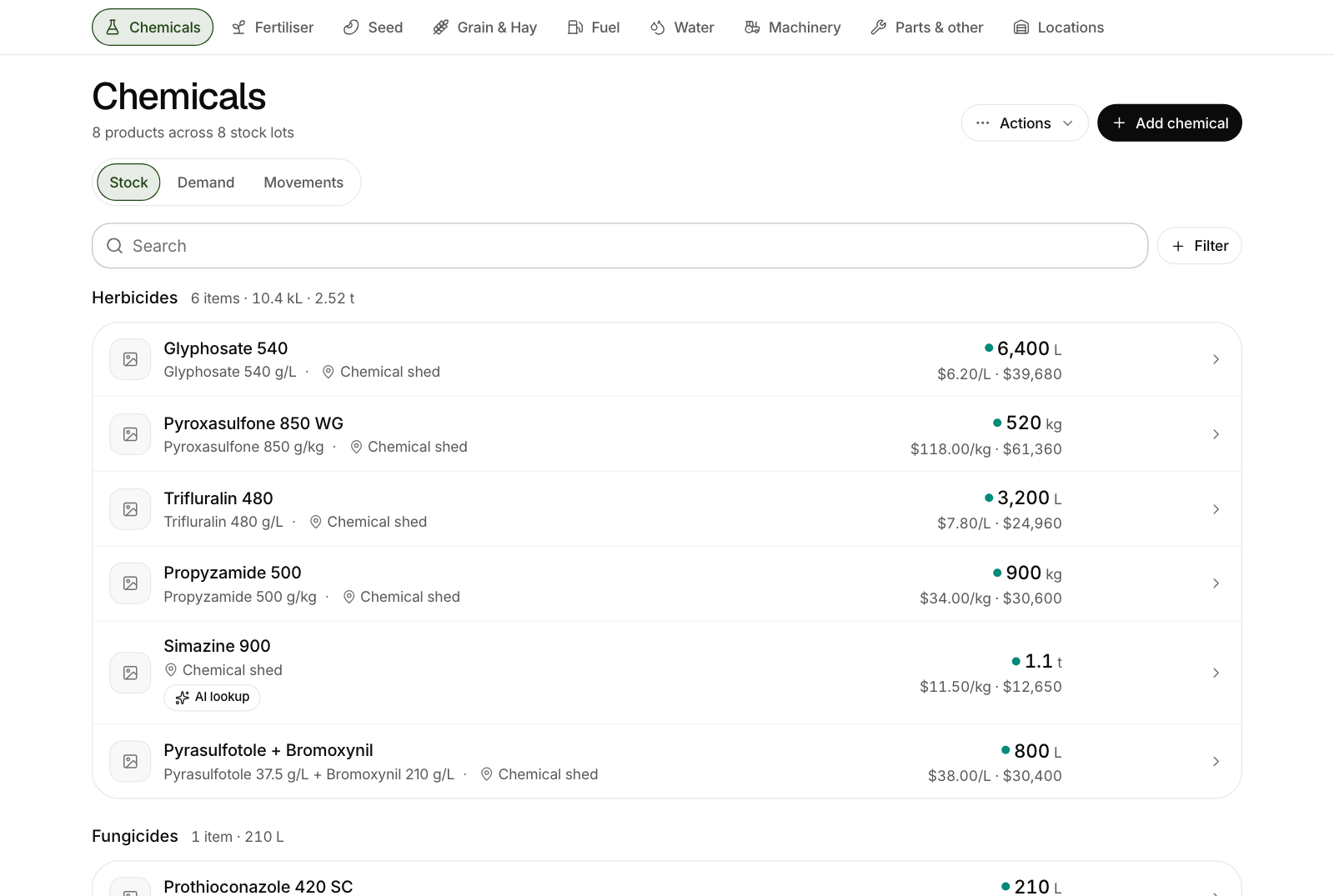Click the magnifier icon in Search
The height and width of the screenshot is (896, 1334).
click(x=115, y=246)
